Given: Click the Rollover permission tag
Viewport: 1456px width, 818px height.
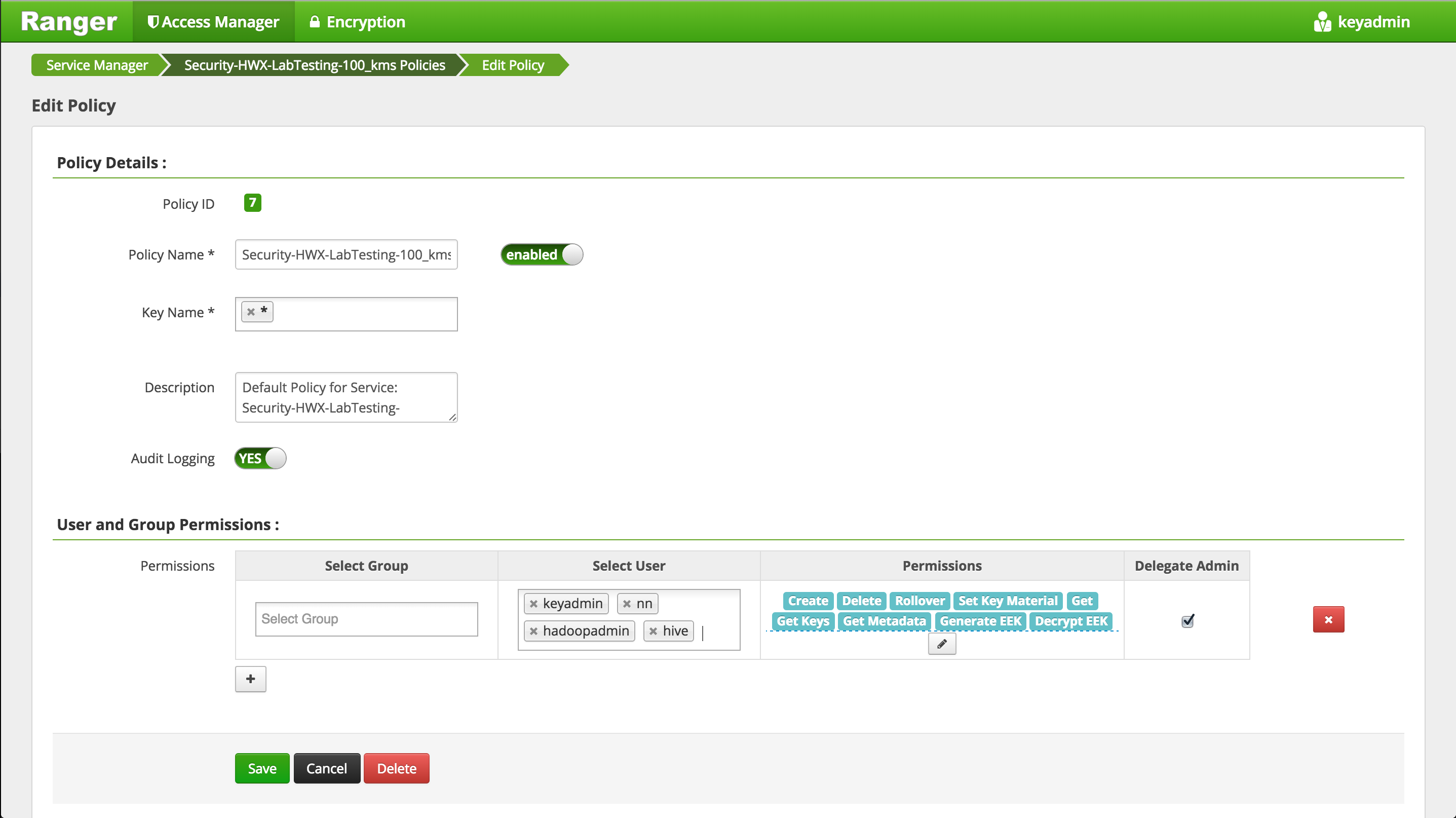Looking at the screenshot, I should pyautogui.click(x=919, y=601).
